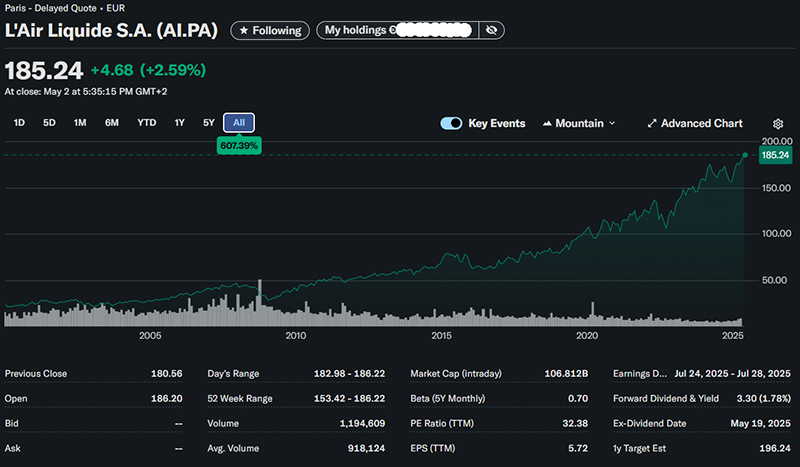Click the +4.68 (+2.59%) price change
This screenshot has width=800, height=467.
148,70
